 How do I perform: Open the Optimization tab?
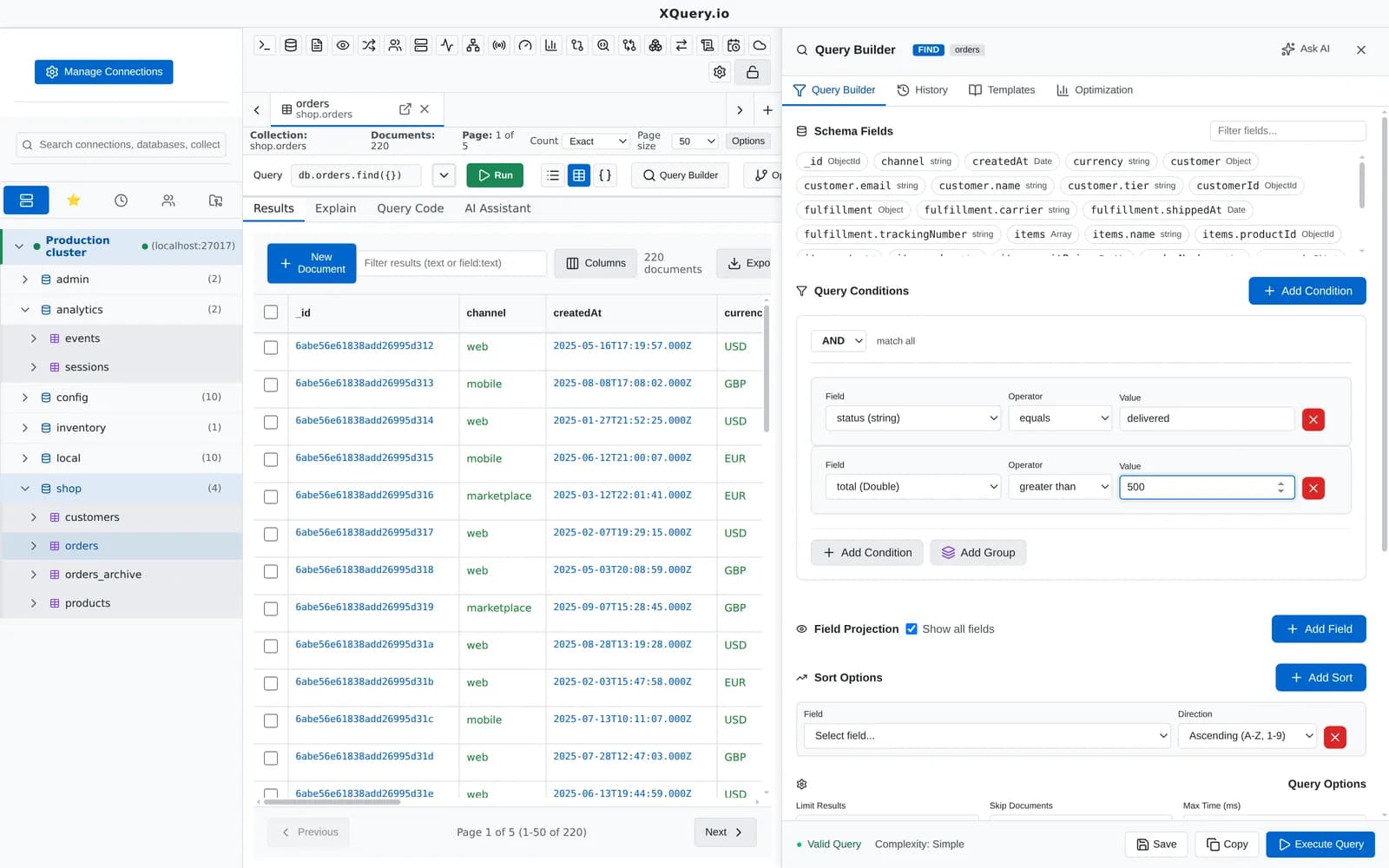click(x=1095, y=90)
